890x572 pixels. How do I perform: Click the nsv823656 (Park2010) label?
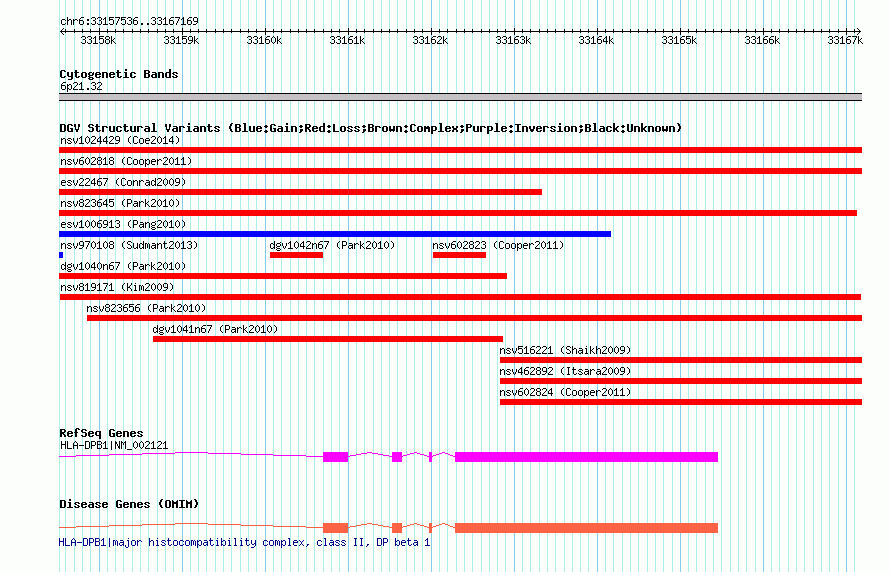click(x=146, y=308)
